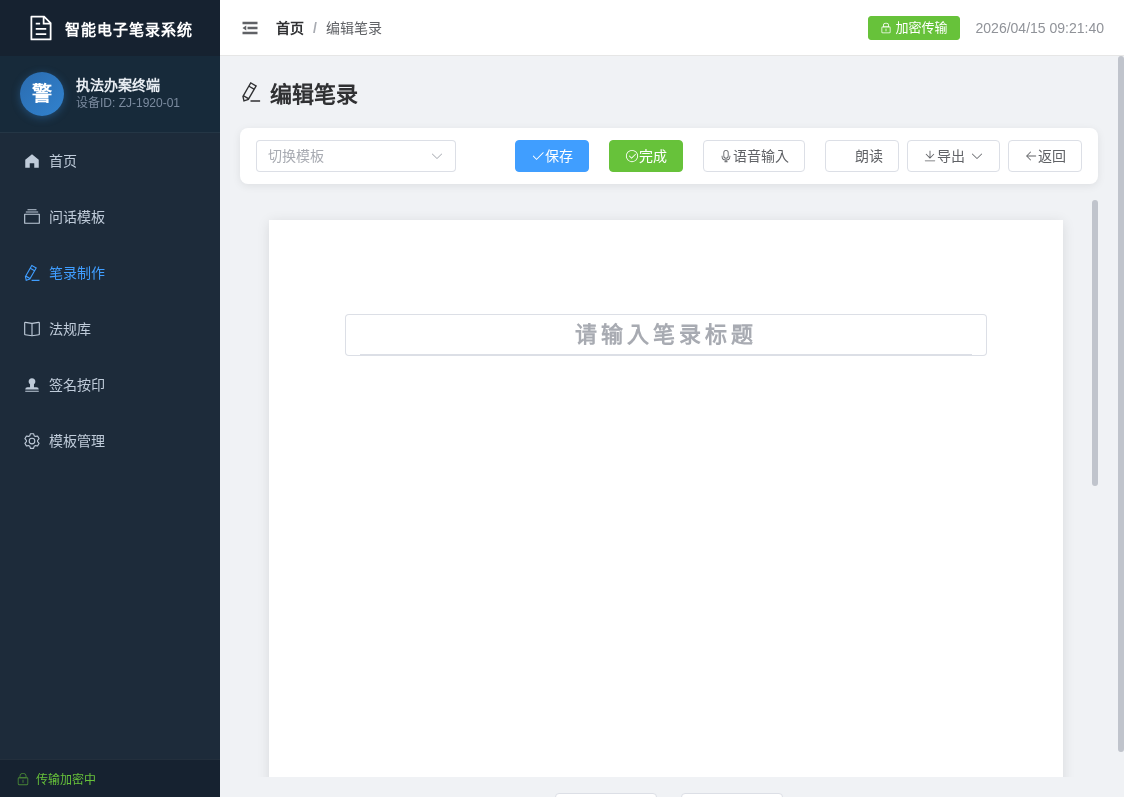
Task: Open the 切换模板 template dropdown
Action: click(355, 156)
